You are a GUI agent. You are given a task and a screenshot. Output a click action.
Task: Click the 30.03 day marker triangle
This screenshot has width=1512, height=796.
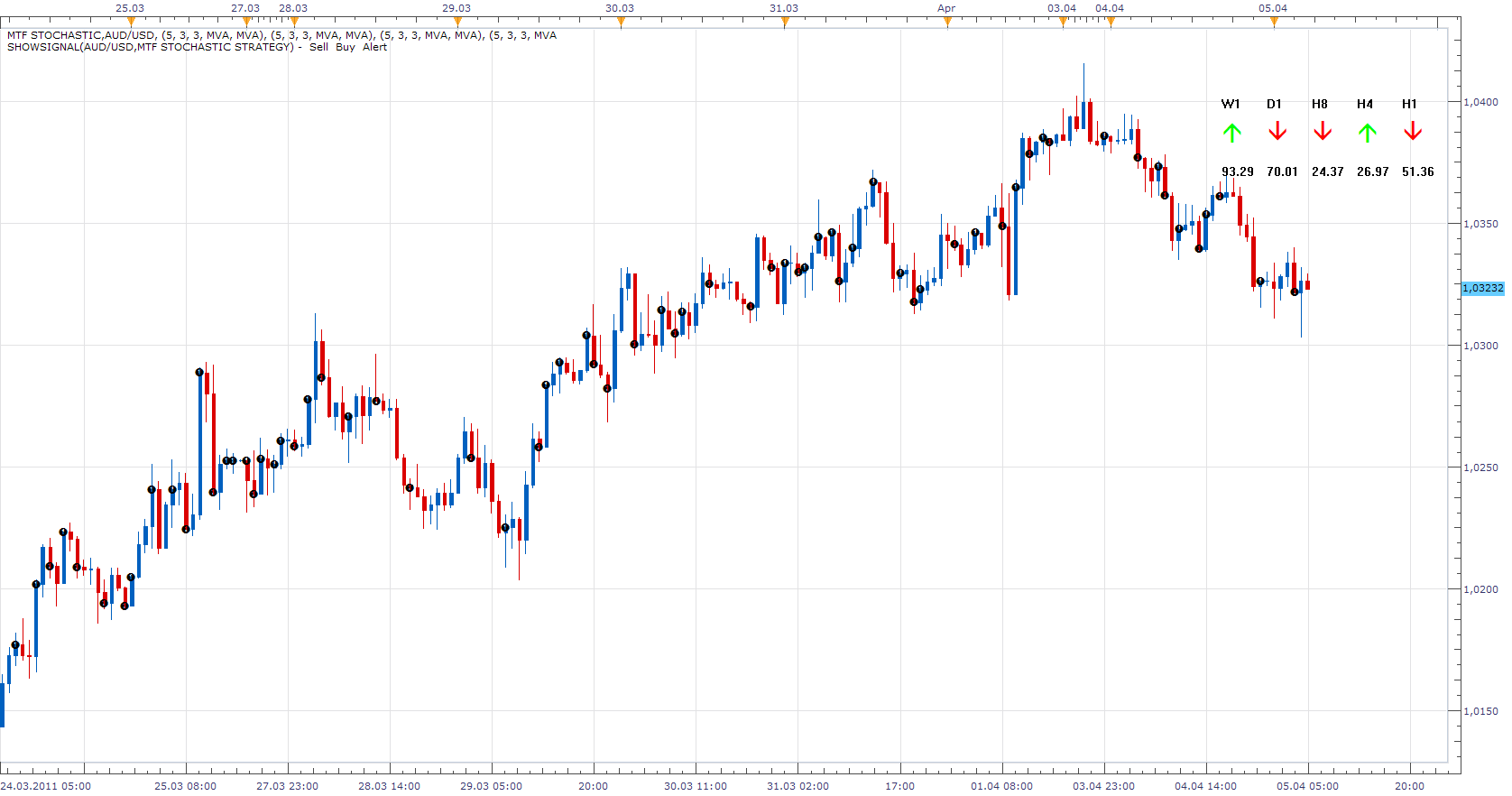click(x=621, y=22)
